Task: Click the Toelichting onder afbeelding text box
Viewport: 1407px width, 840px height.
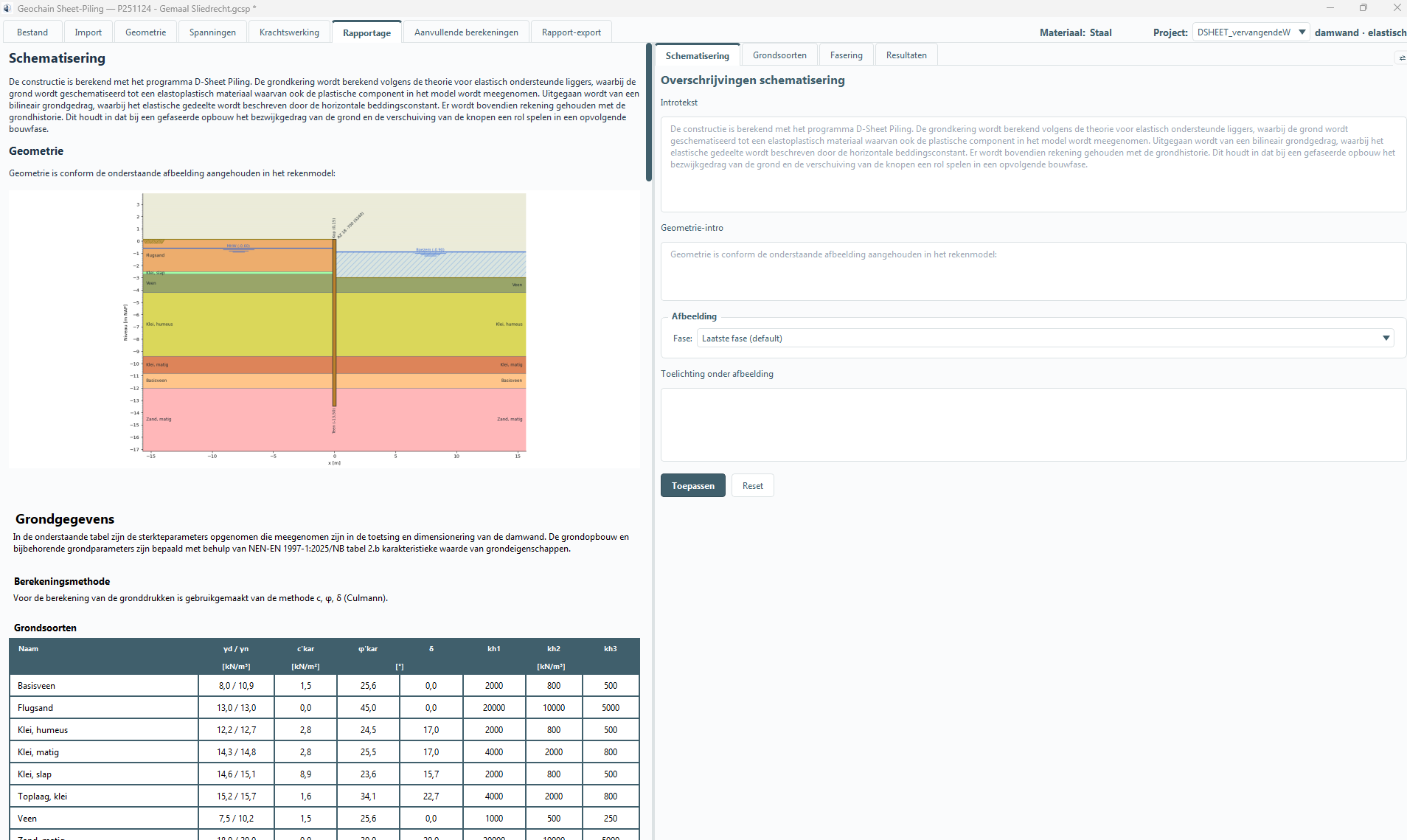Action: pyautogui.click(x=1033, y=425)
